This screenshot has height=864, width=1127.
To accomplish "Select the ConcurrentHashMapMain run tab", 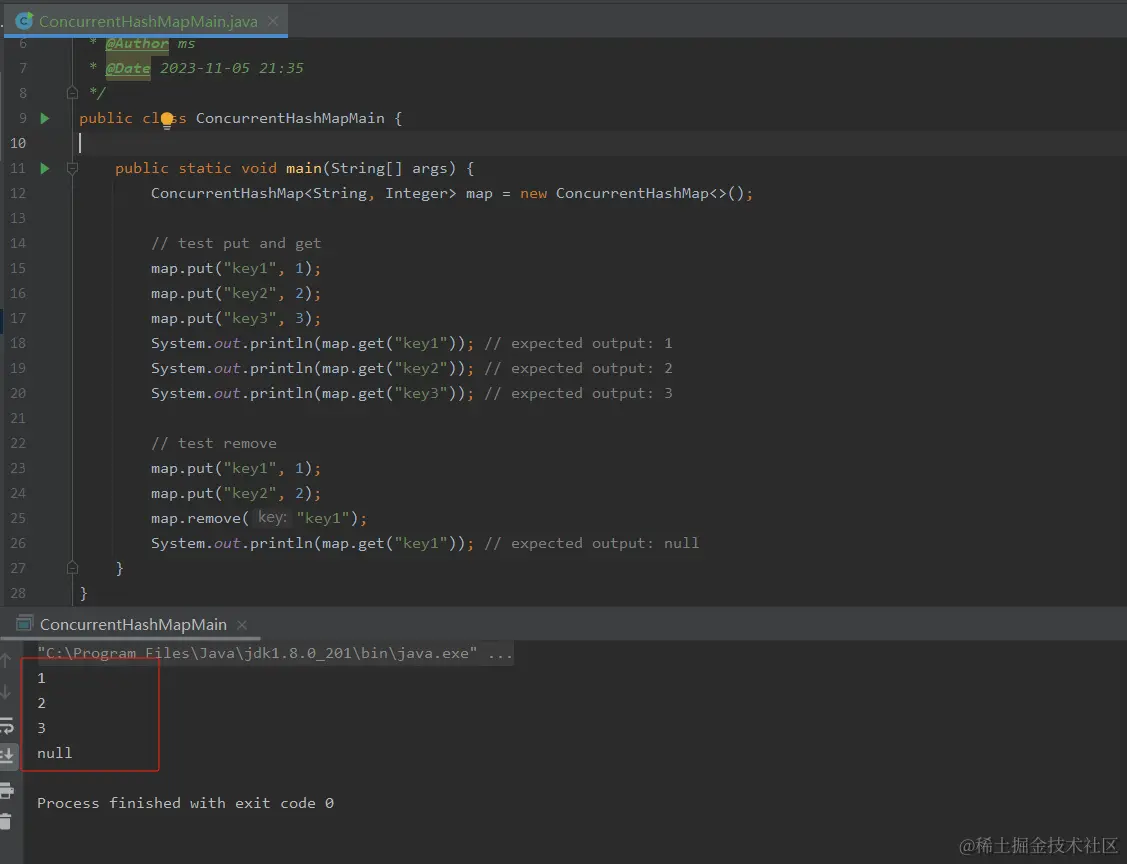I will 133,625.
